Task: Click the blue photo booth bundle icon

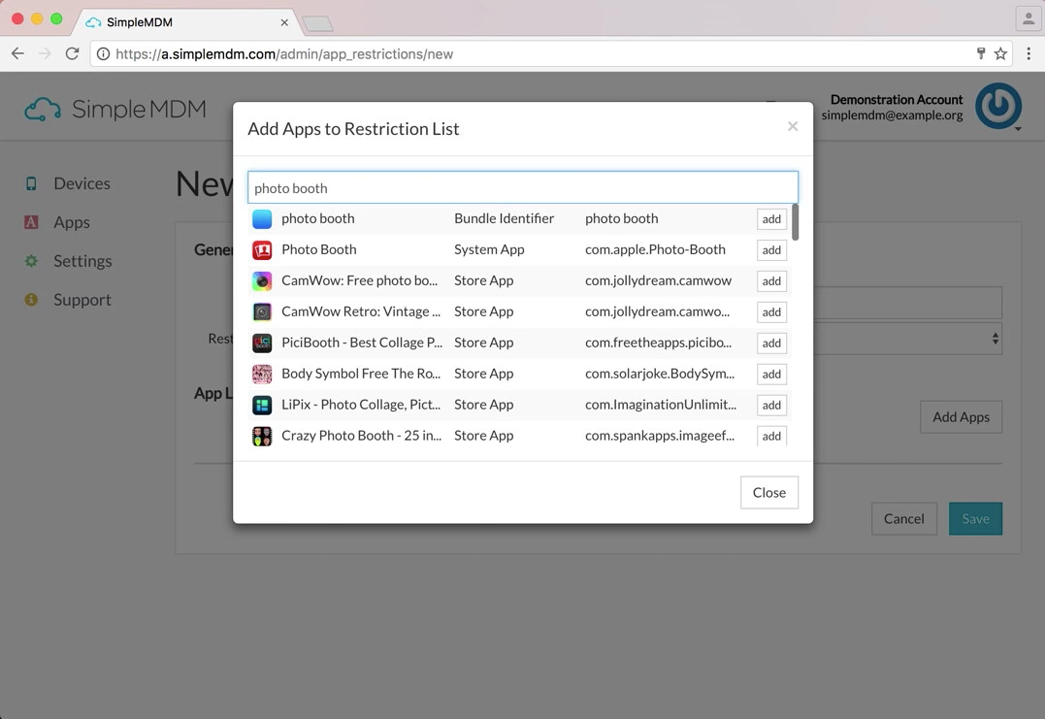Action: [262, 219]
